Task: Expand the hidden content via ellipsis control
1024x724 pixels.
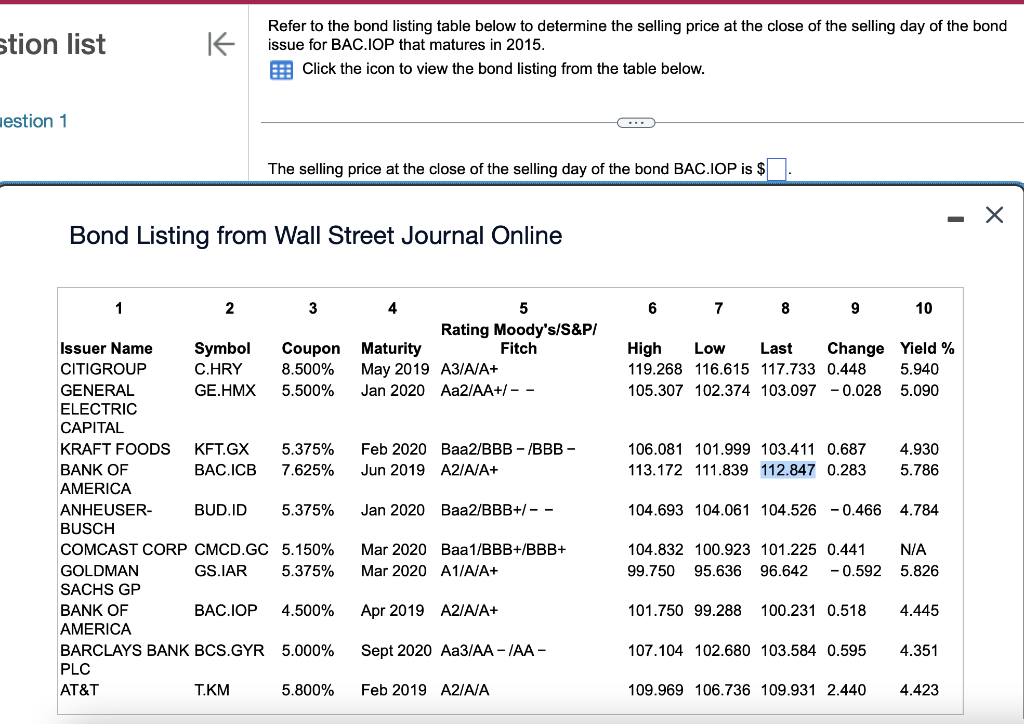Action: pos(638,121)
